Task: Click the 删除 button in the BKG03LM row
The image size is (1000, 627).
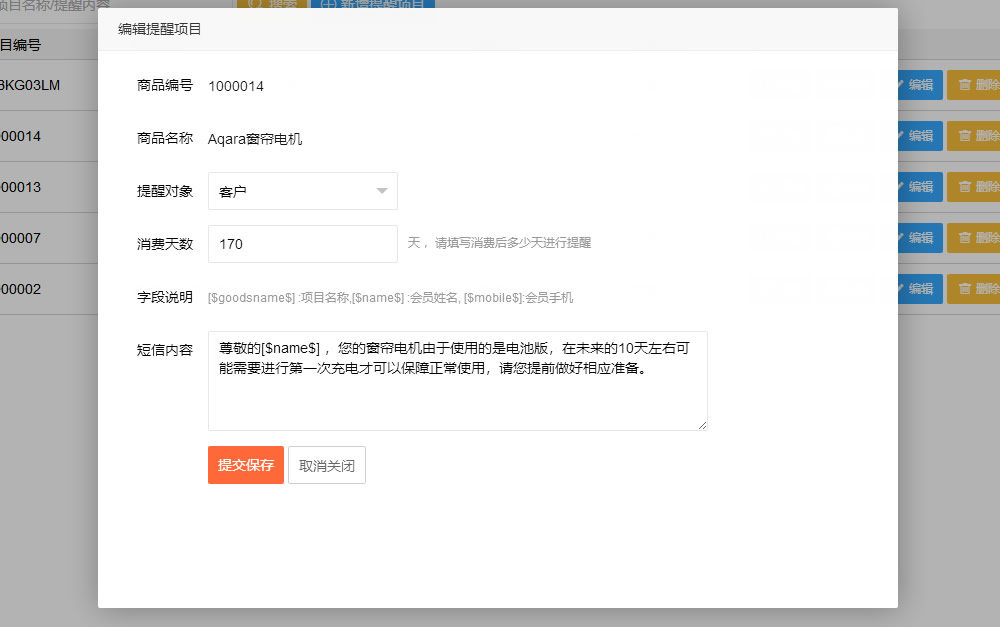Action: click(x=974, y=85)
